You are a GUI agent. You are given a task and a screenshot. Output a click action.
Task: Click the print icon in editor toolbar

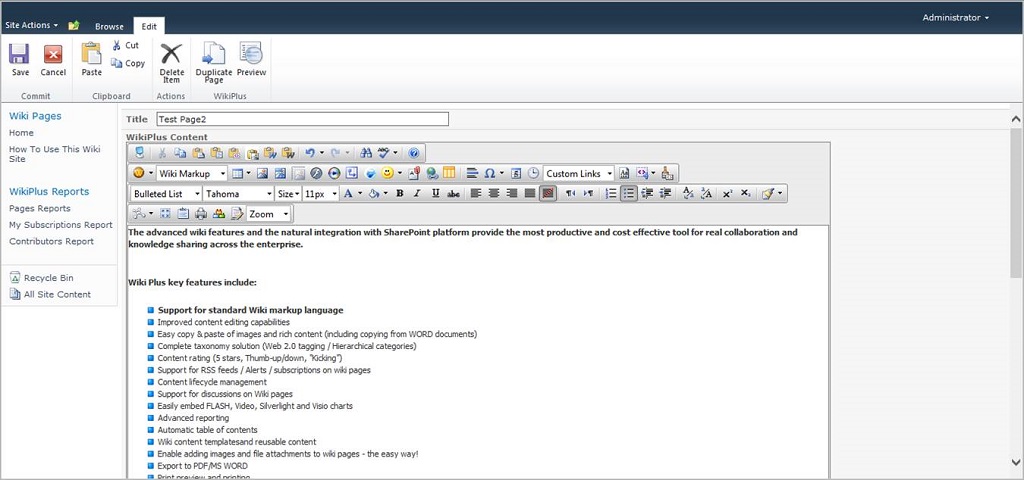click(x=201, y=214)
